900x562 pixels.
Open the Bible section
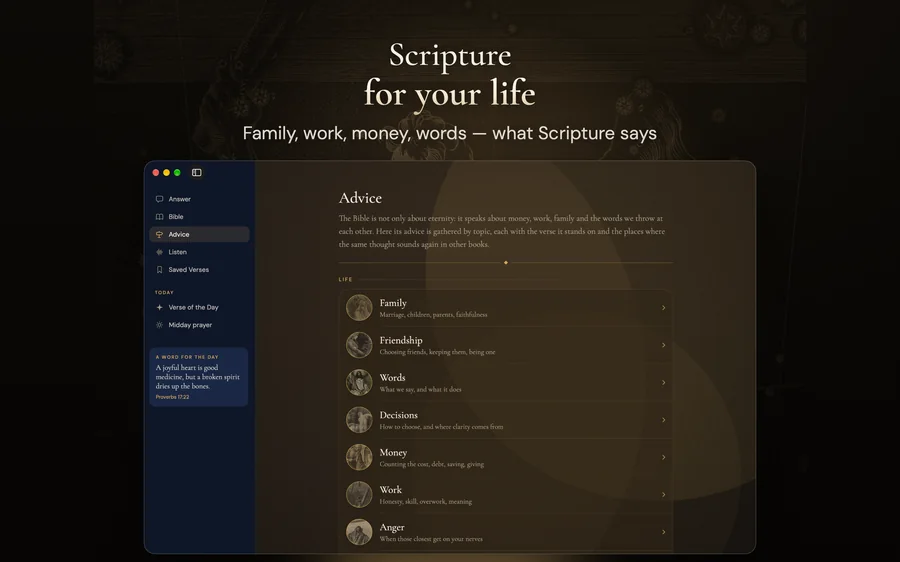tap(199, 217)
